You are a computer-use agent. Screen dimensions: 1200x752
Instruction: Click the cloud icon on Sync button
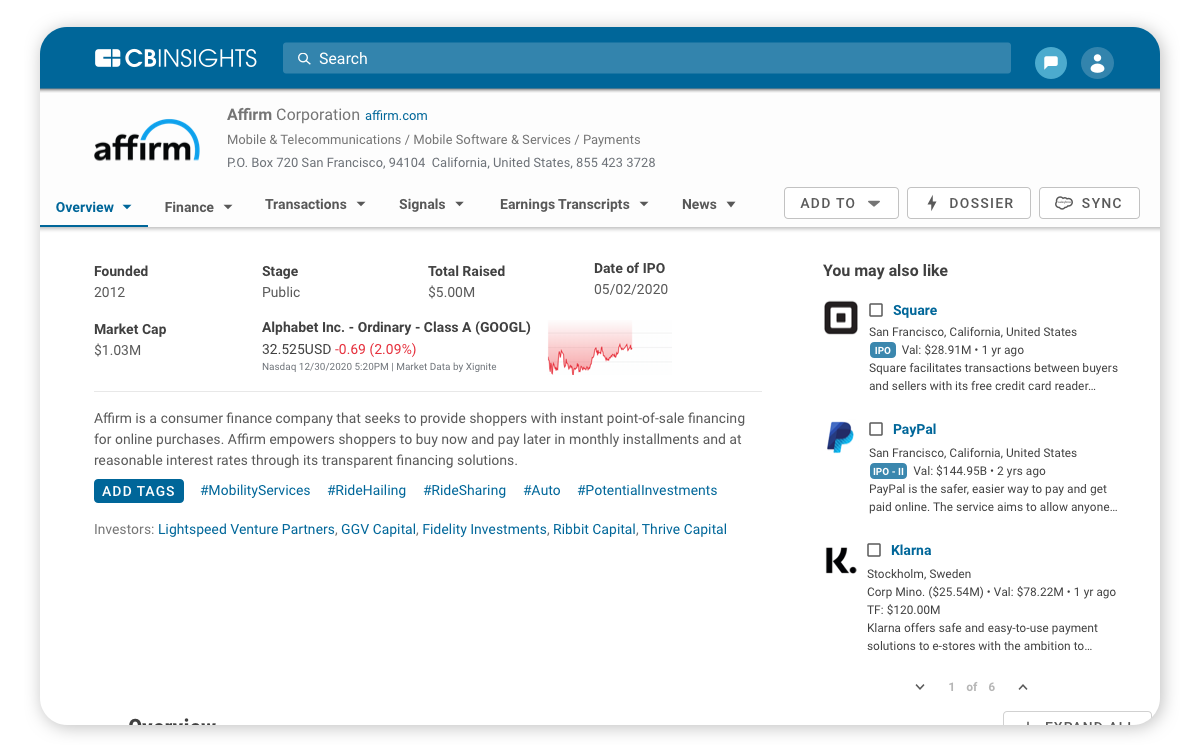pos(1064,203)
